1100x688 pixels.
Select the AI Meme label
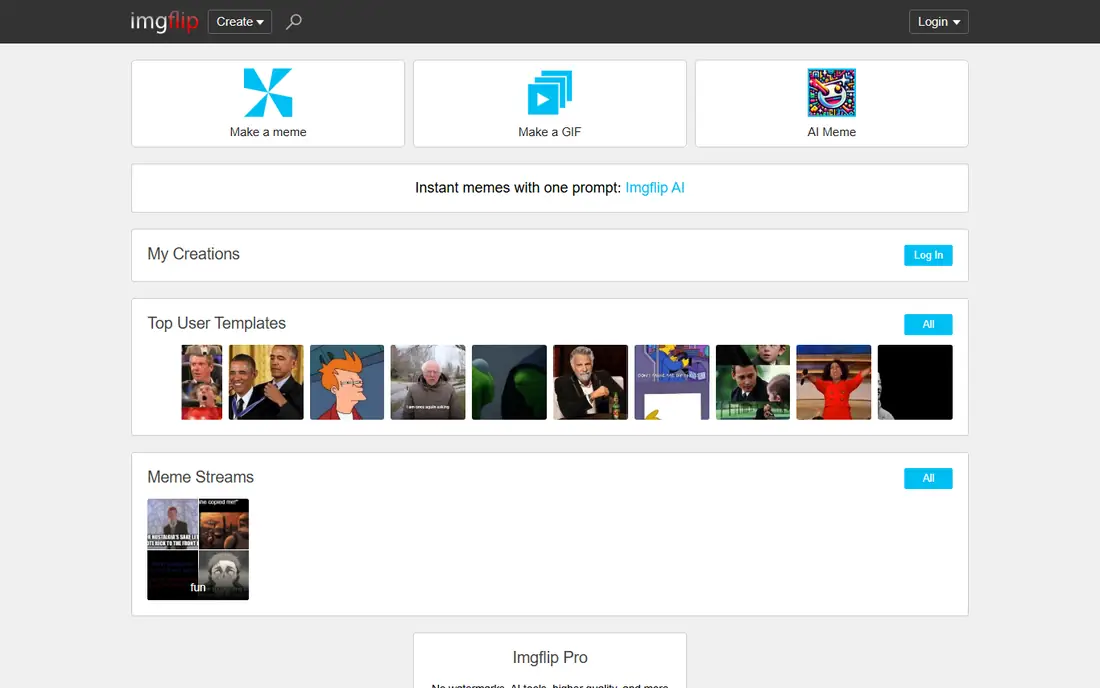tap(831, 132)
